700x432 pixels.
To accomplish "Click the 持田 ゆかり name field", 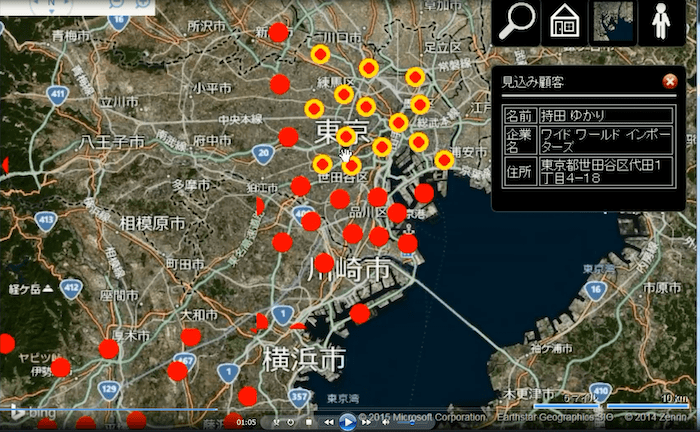I will click(606, 115).
